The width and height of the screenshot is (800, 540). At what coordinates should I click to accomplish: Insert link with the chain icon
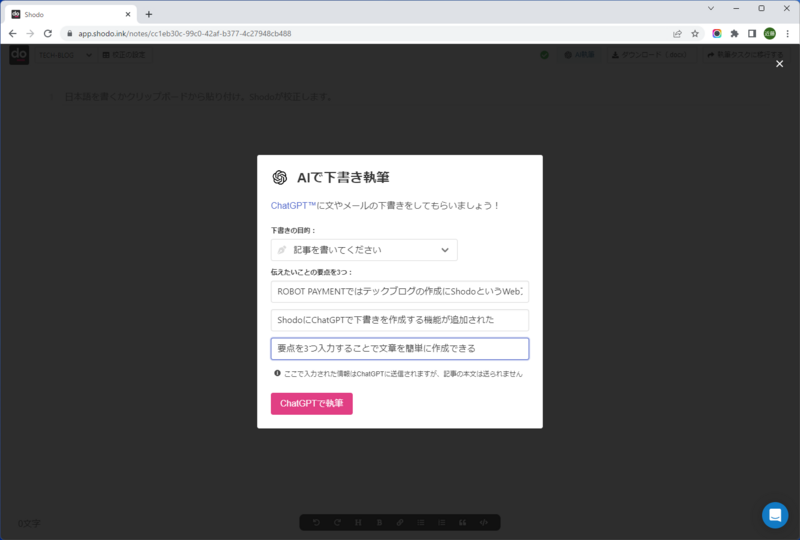pyautogui.click(x=400, y=522)
